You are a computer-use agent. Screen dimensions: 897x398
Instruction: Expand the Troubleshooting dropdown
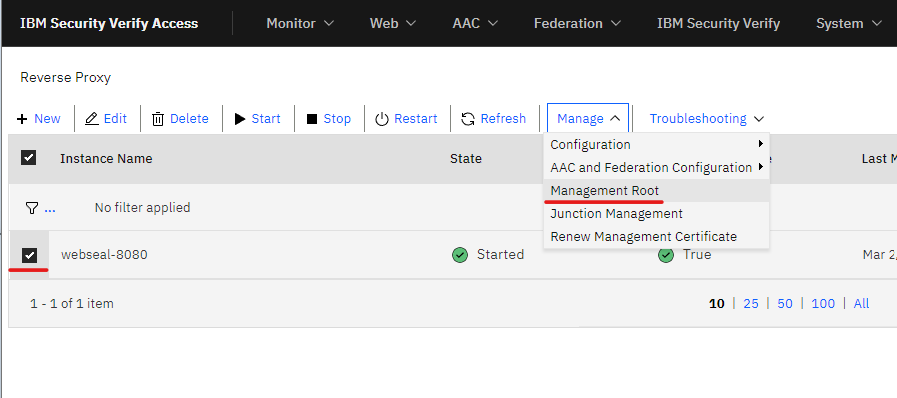(707, 118)
